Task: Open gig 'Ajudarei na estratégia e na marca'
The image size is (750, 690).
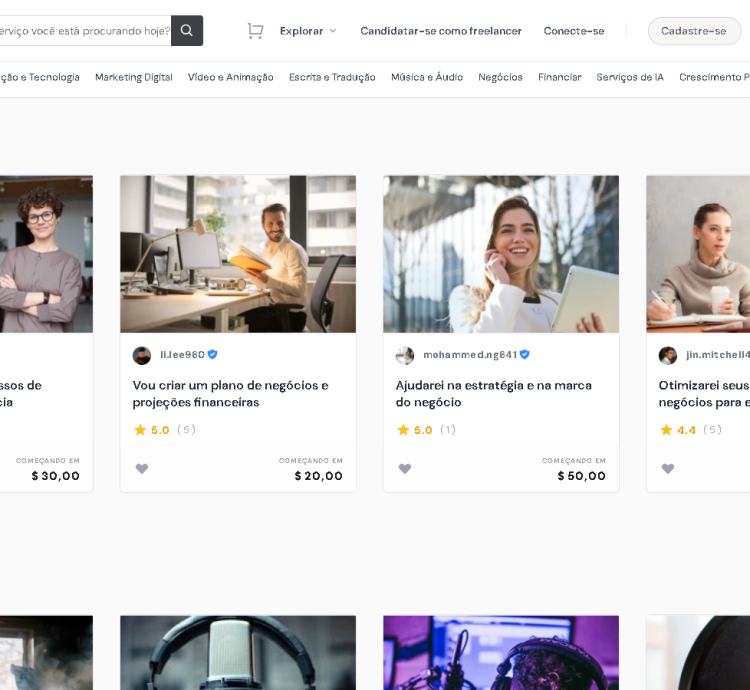Action: (x=494, y=394)
